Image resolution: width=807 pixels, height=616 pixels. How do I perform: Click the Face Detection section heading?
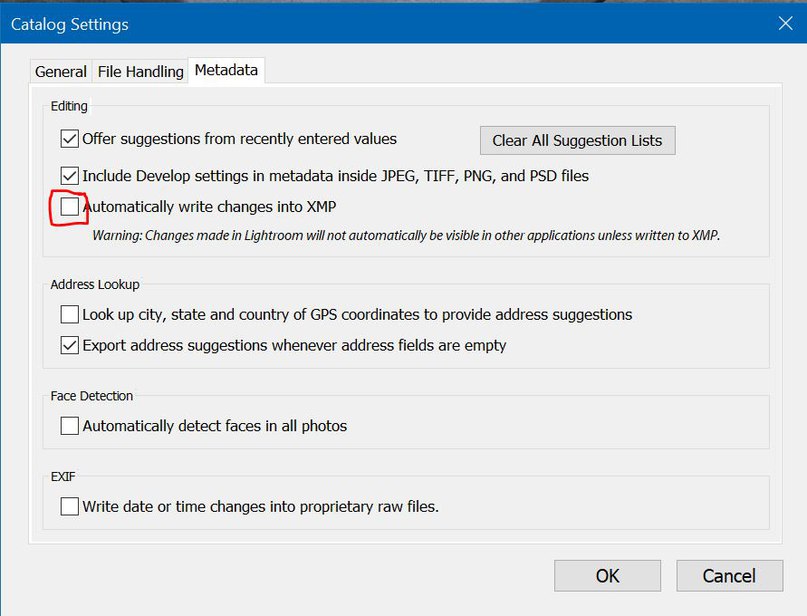click(92, 396)
